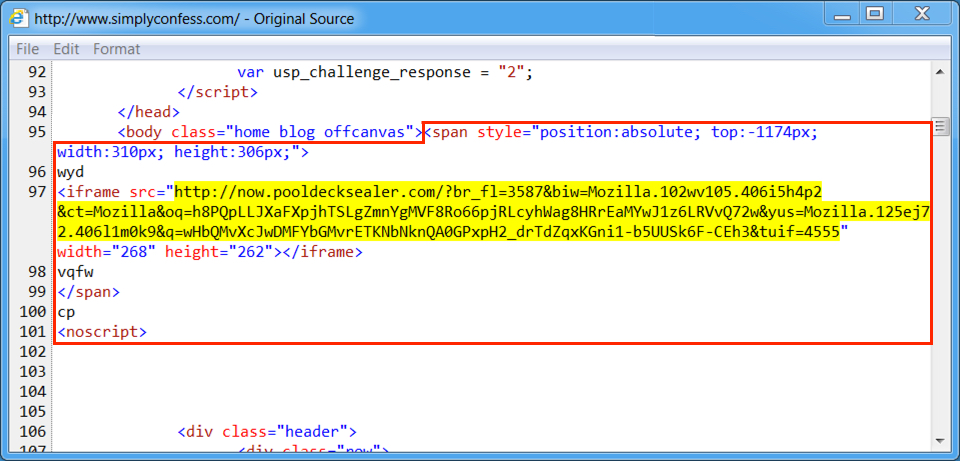960x461 pixels.
Task: Click the '<iframe src=' tag text
Action: pos(116,192)
